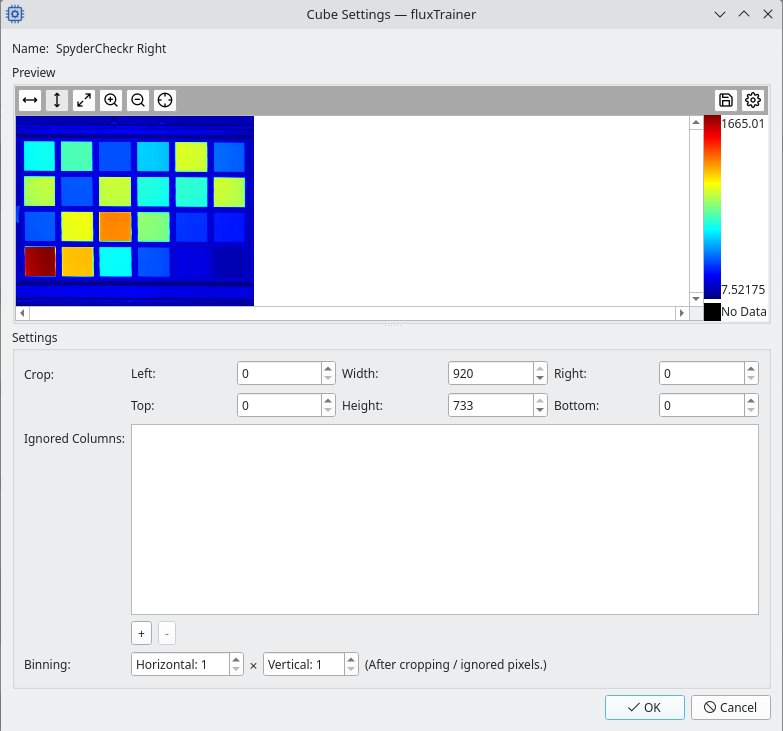This screenshot has height=731, width=783.
Task: Add an ignored column with plus button
Action: [x=141, y=634]
